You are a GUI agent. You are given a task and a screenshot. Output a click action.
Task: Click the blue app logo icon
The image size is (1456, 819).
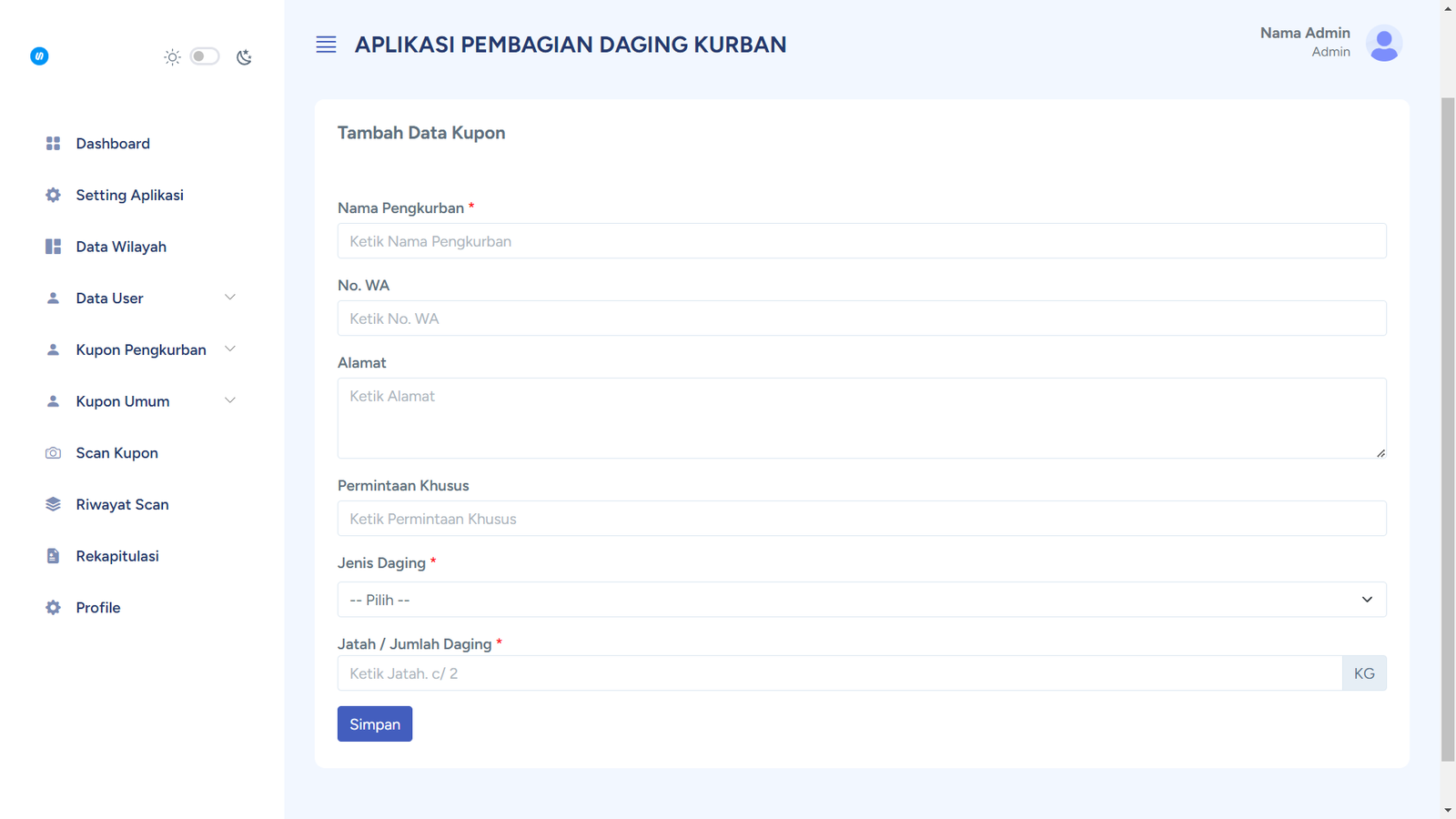(x=39, y=56)
